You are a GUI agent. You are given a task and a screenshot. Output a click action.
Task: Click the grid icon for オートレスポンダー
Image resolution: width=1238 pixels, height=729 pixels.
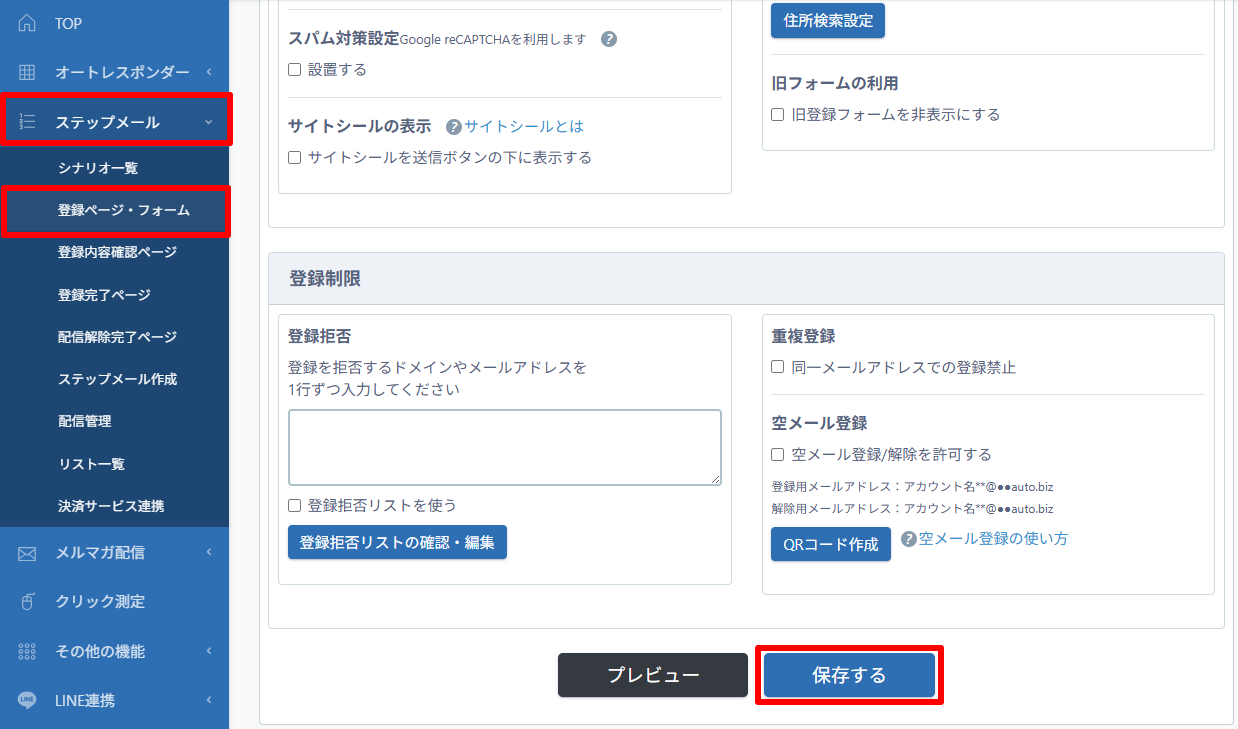click(27, 72)
